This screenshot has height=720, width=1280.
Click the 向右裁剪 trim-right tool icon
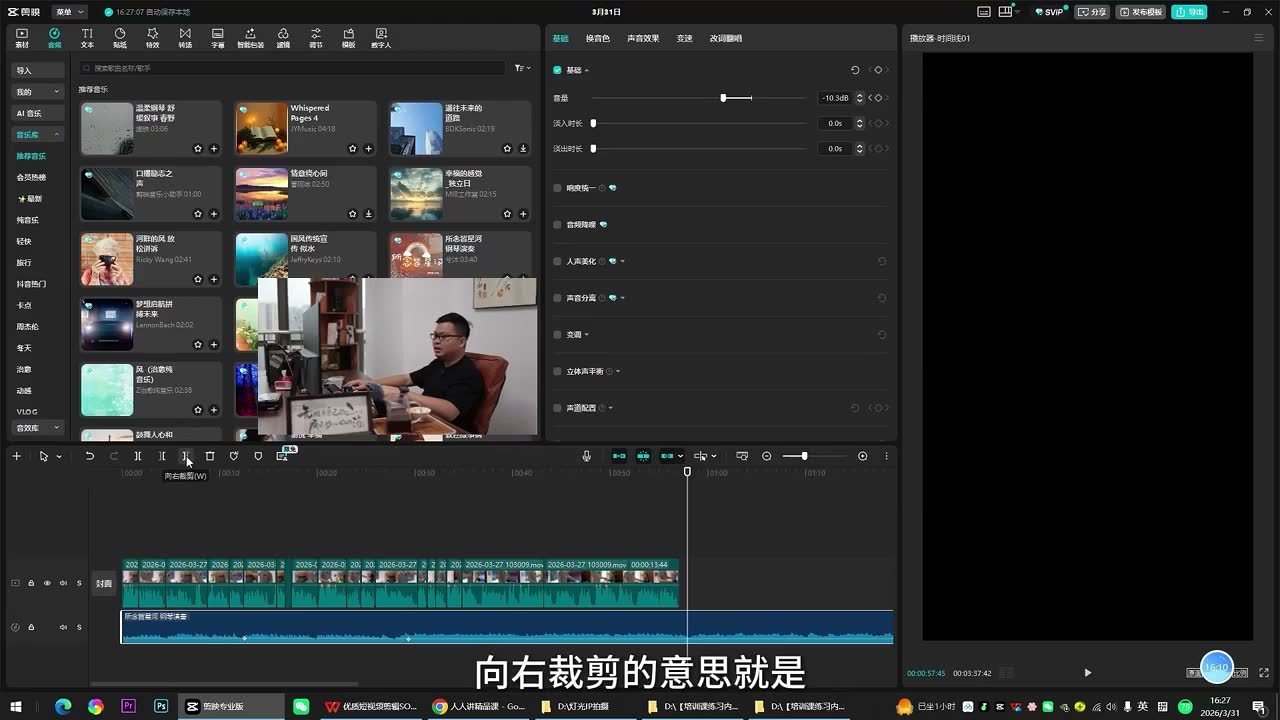(185, 456)
